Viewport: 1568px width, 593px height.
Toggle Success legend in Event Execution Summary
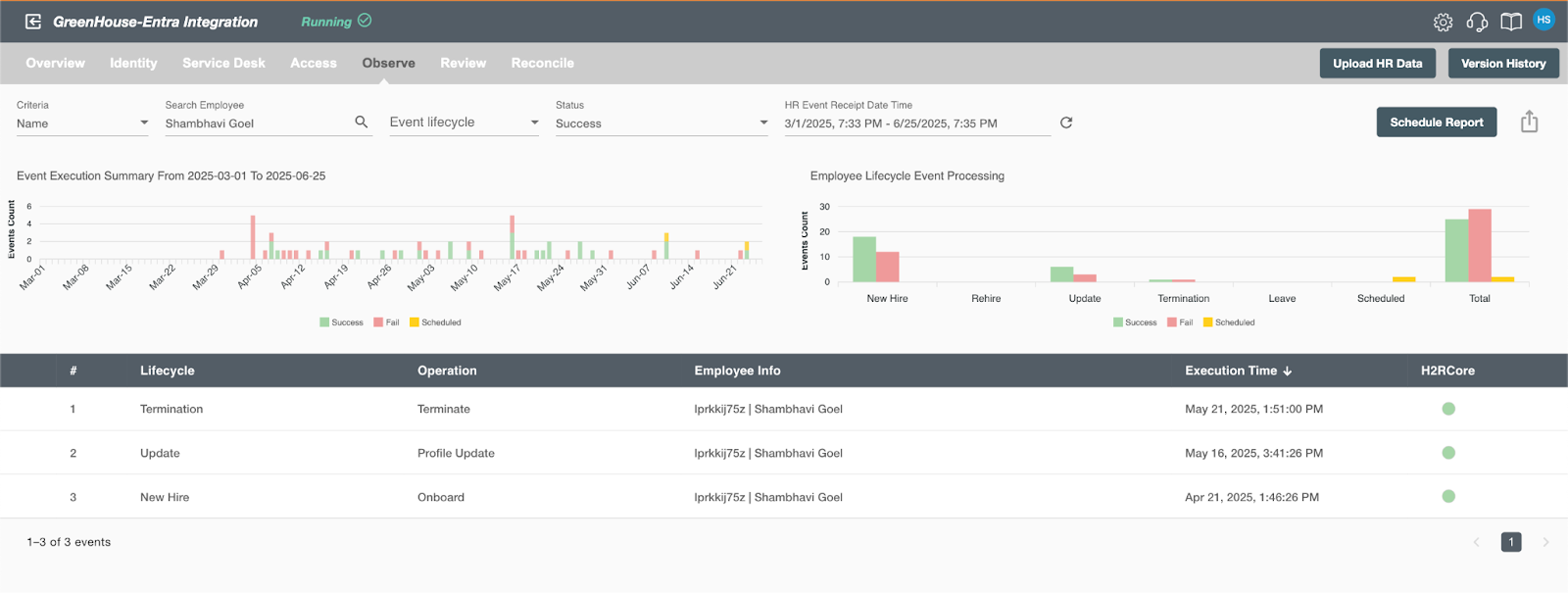[341, 322]
